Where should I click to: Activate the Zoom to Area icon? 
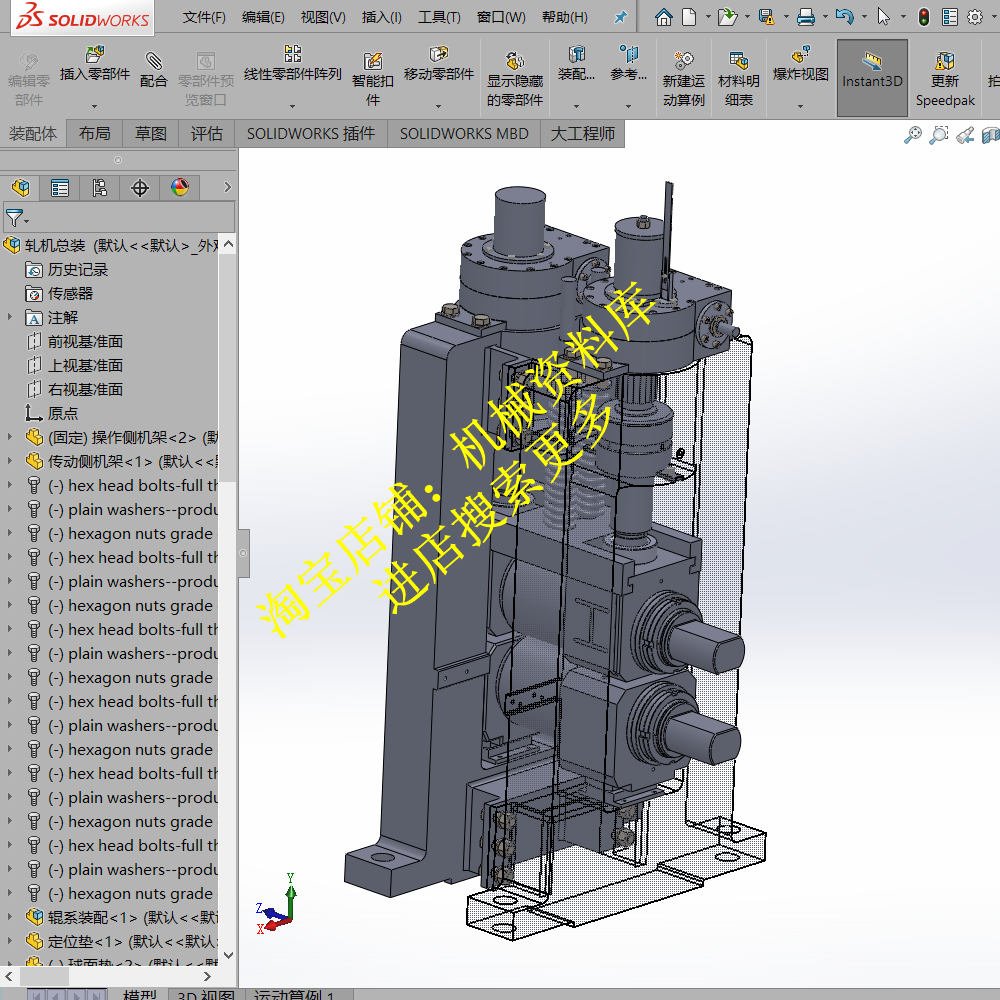938,136
